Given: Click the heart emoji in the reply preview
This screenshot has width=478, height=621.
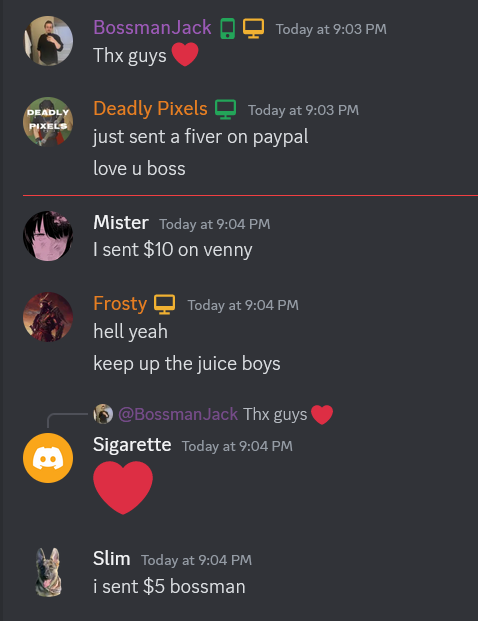Looking at the screenshot, I should pos(322,415).
